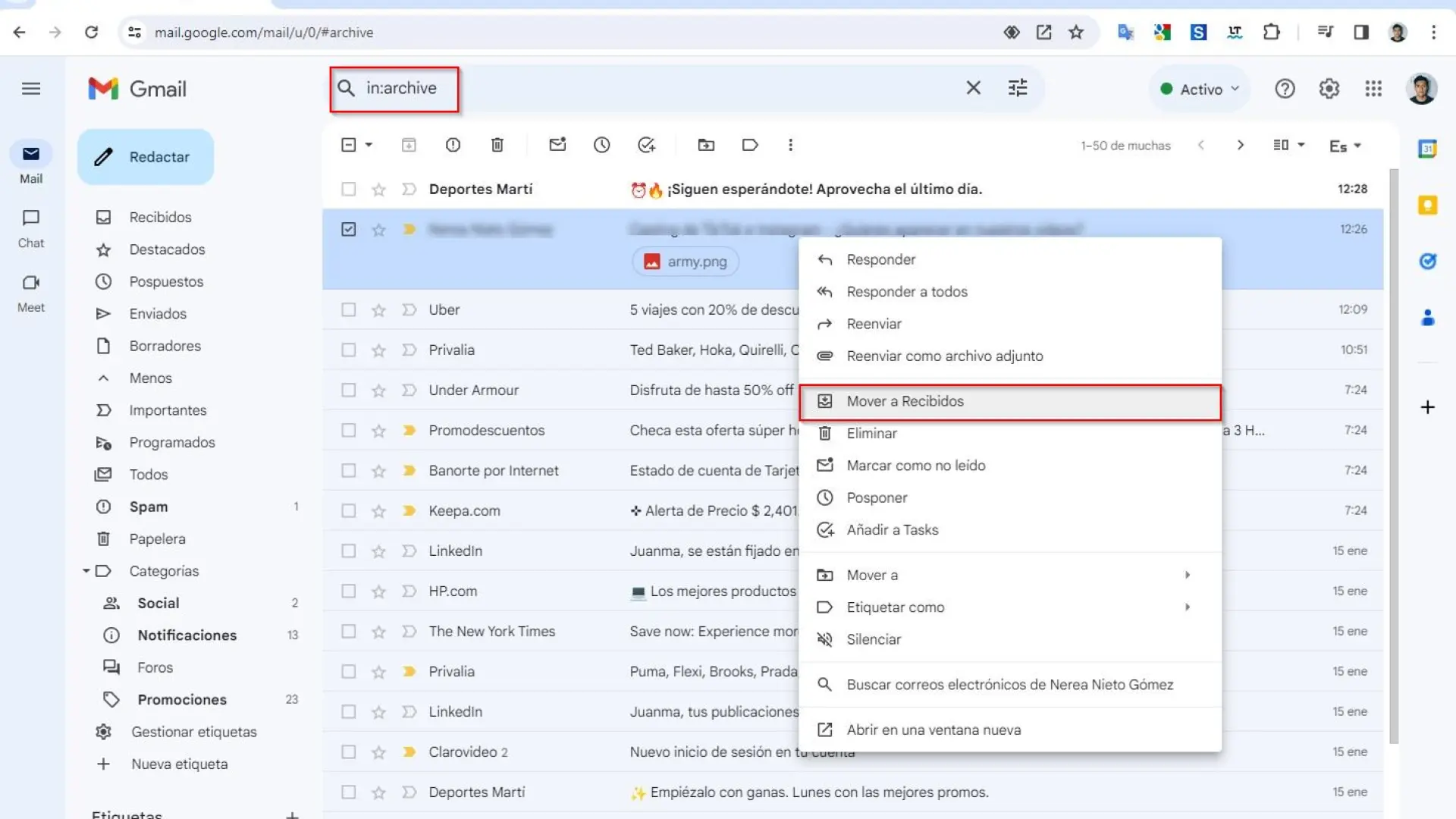Viewport: 1456px width, 819px height.
Task: Click the Redactar compose button
Action: point(146,157)
